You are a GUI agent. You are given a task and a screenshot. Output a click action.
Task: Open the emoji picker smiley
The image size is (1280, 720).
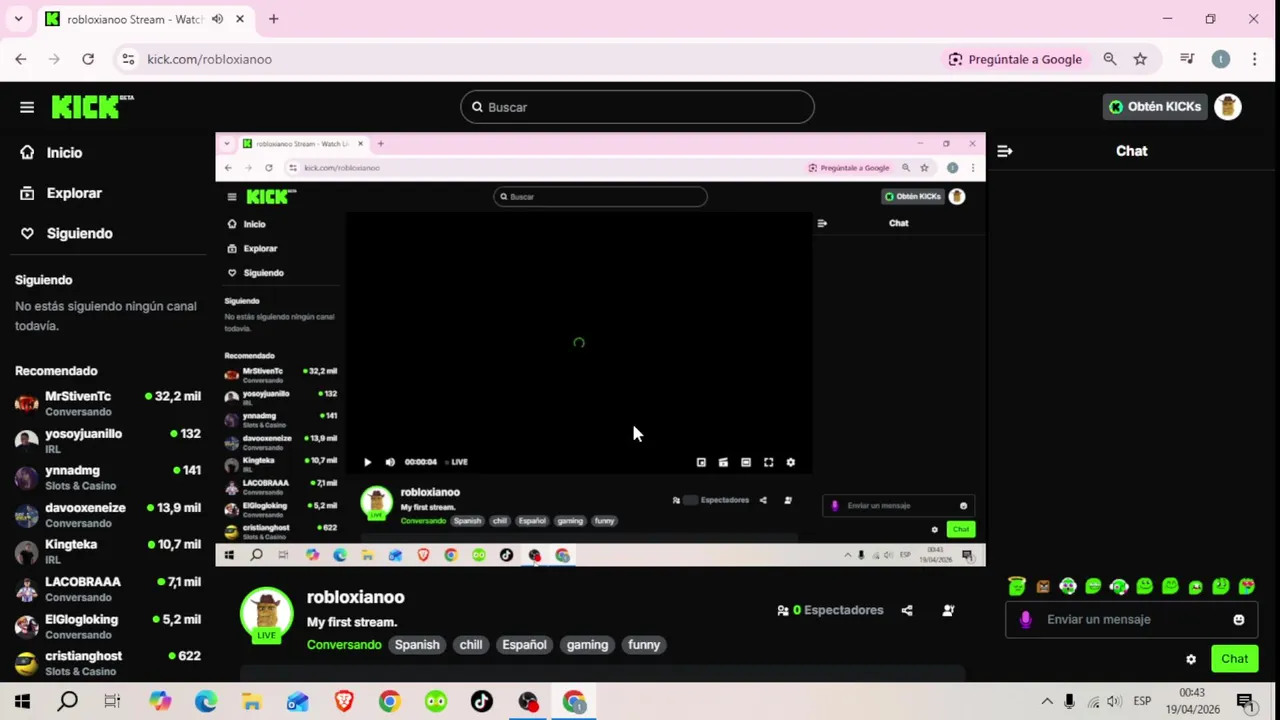point(1239,620)
